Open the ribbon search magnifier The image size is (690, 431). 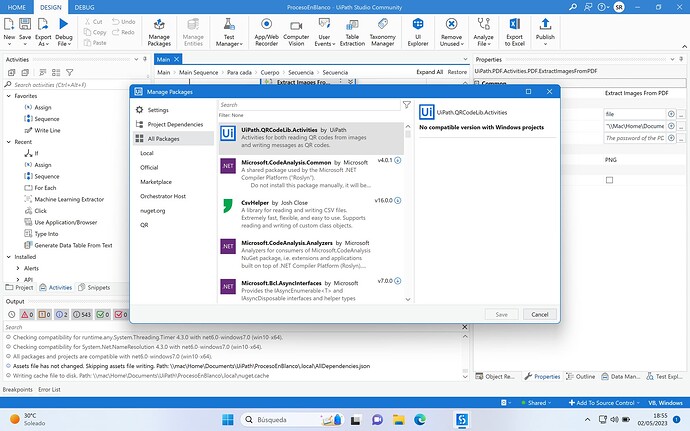tap(573, 7)
